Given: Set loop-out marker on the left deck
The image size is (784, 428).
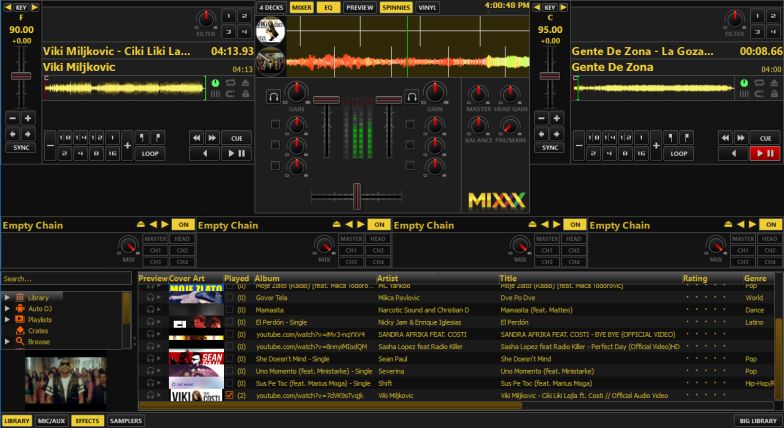Looking at the screenshot, I should (x=158, y=138).
